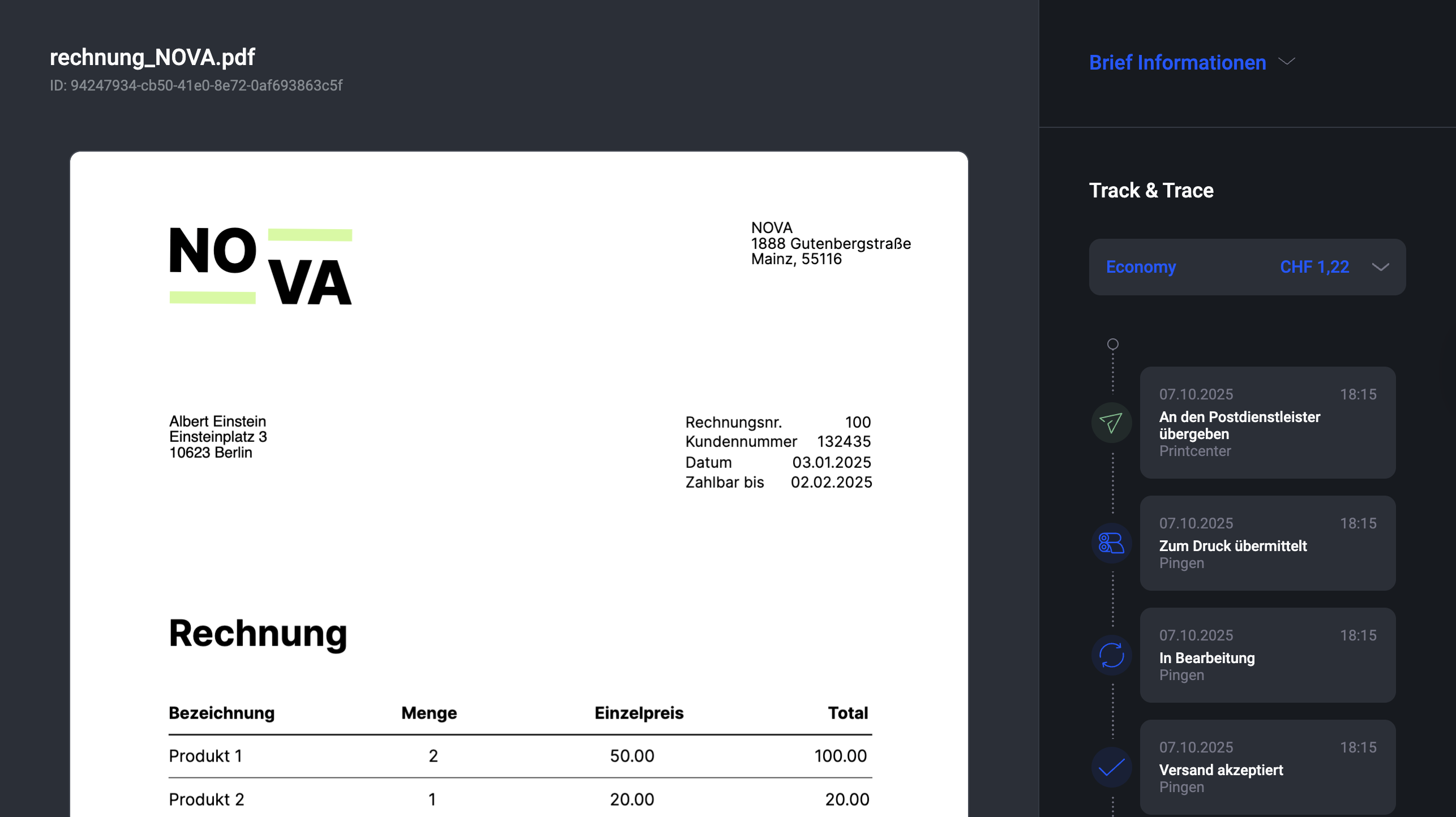
Task: Select the Zum Druck übermittelt event card
Action: point(1267,543)
